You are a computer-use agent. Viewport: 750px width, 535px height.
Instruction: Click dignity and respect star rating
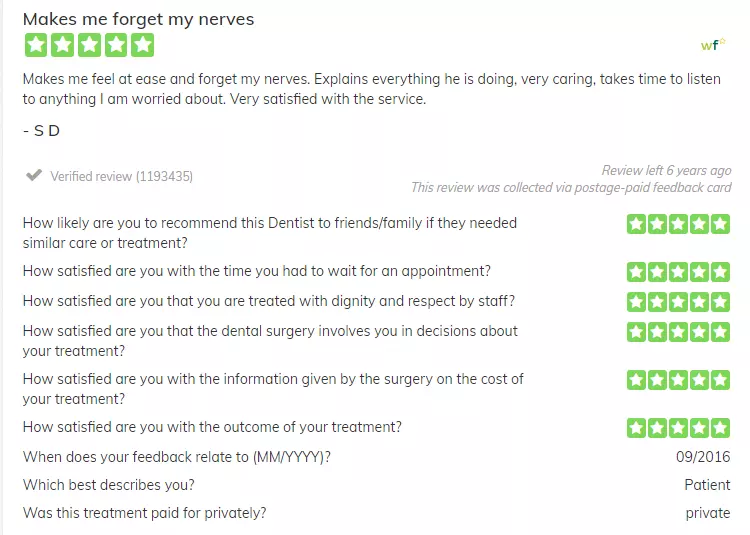point(678,302)
